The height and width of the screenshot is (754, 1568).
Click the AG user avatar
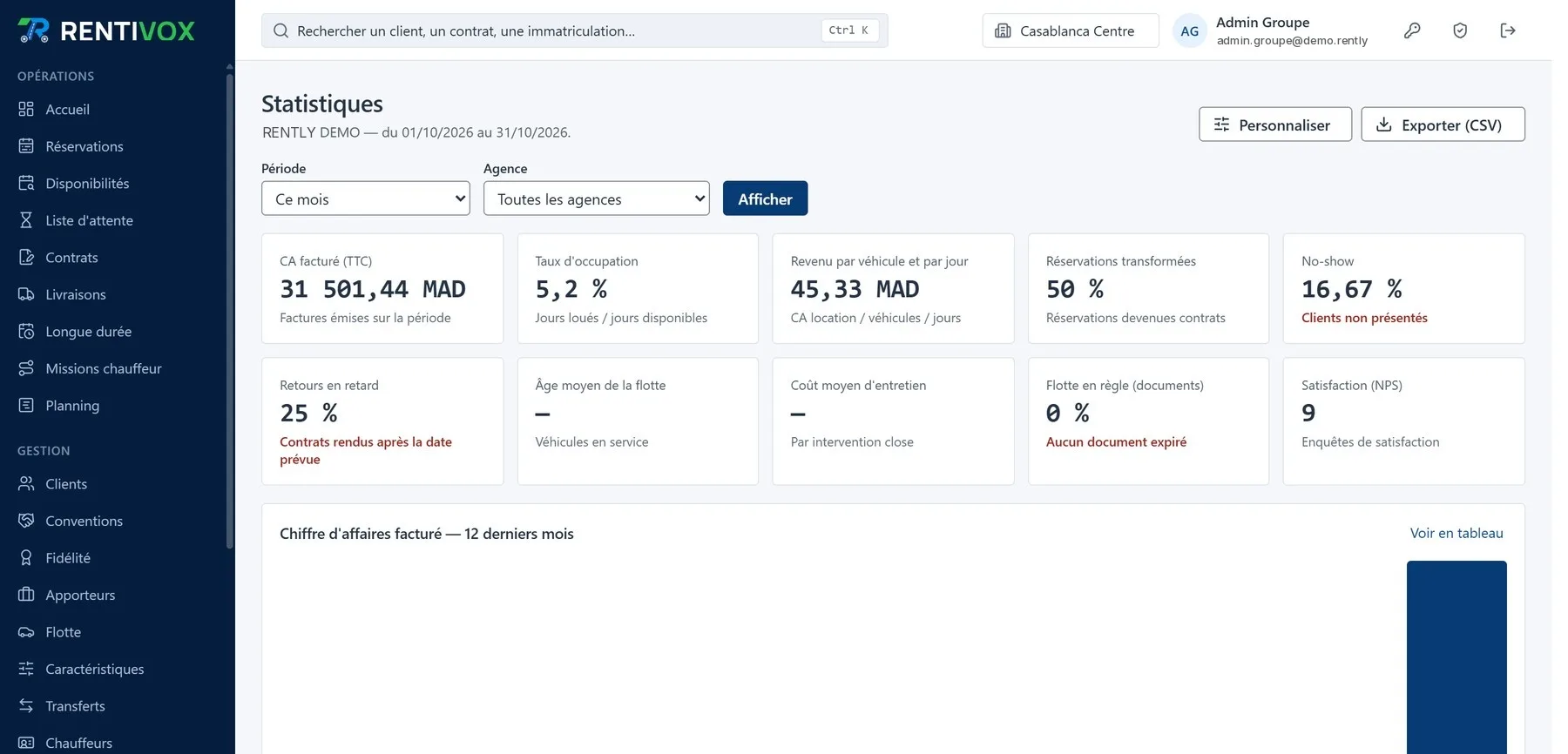tap(1190, 31)
